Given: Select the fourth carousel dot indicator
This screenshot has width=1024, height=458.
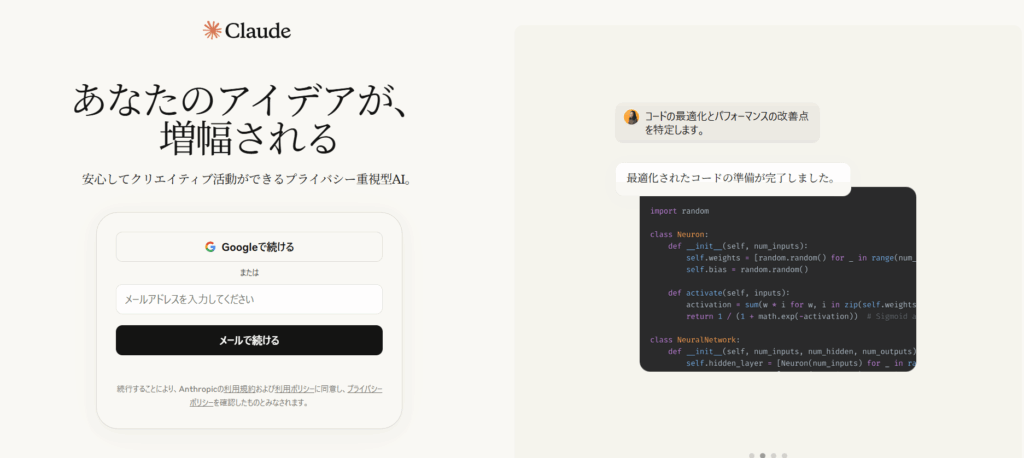Looking at the screenshot, I should (784, 455).
